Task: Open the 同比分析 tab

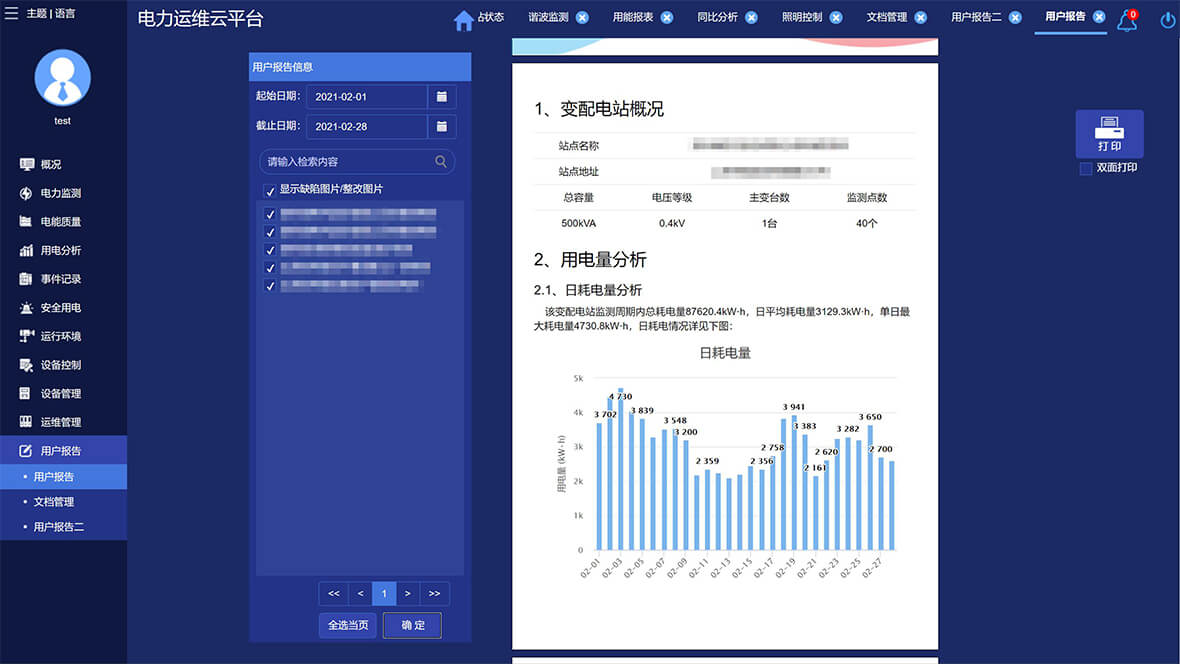Action: tap(716, 17)
